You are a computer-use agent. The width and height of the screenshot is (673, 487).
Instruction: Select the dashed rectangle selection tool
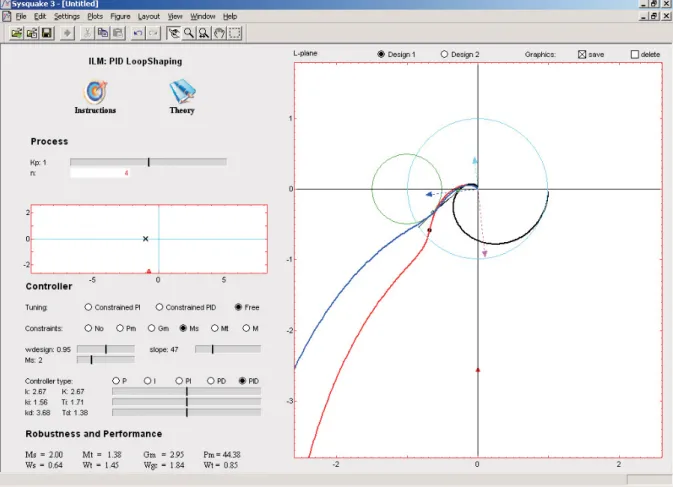coord(235,33)
